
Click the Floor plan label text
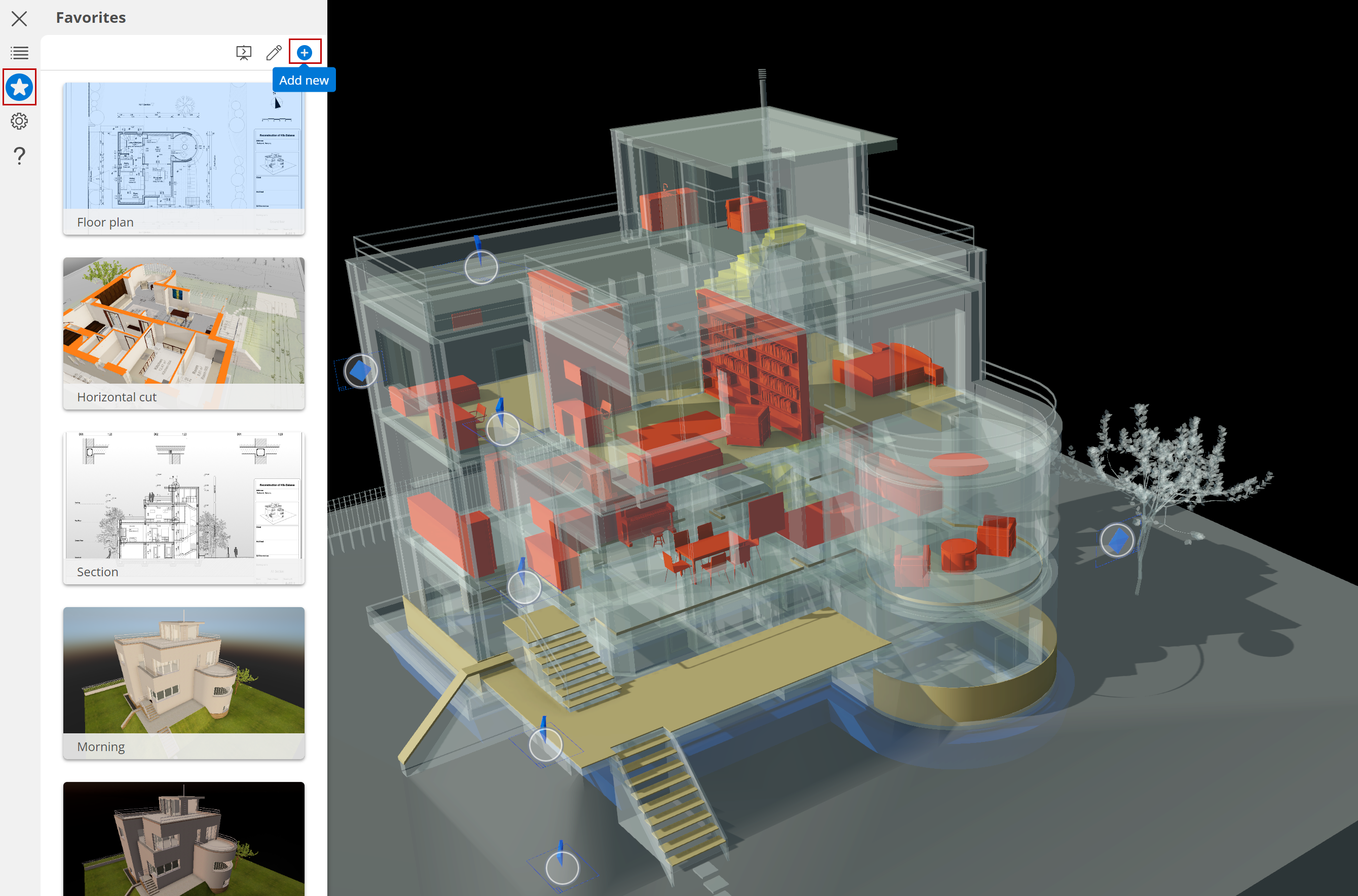click(105, 222)
